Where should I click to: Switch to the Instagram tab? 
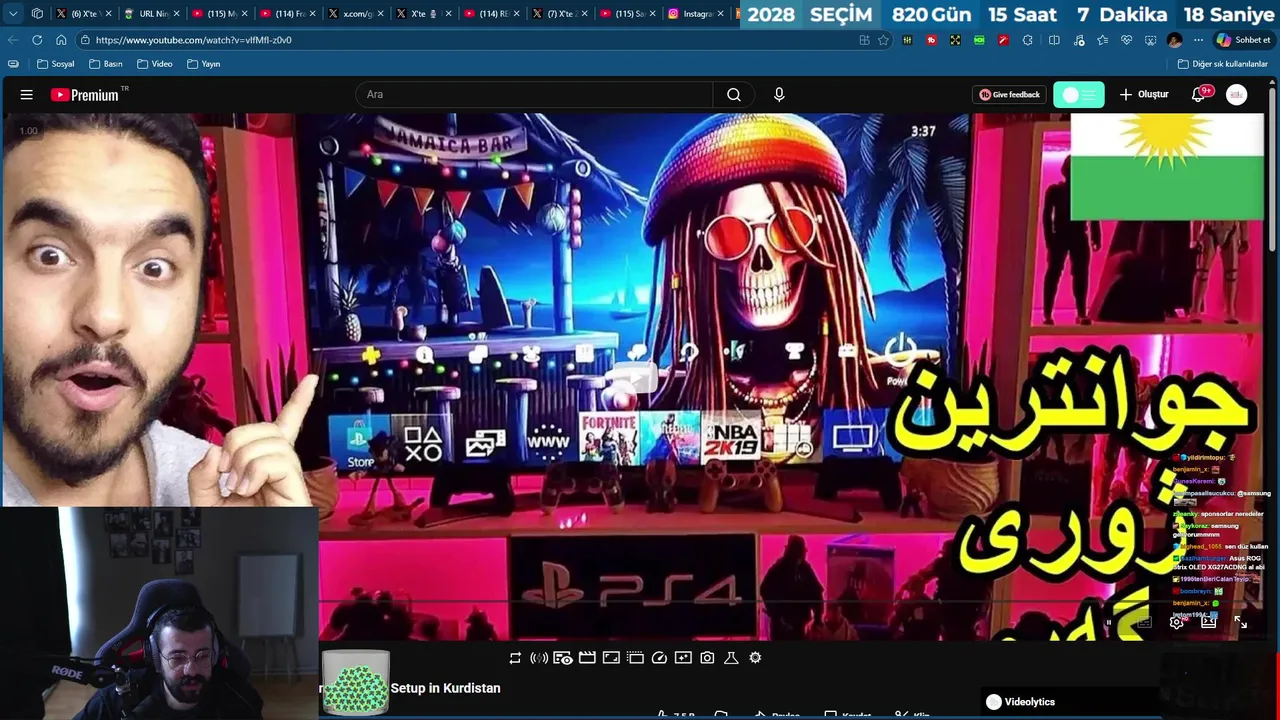pos(696,14)
